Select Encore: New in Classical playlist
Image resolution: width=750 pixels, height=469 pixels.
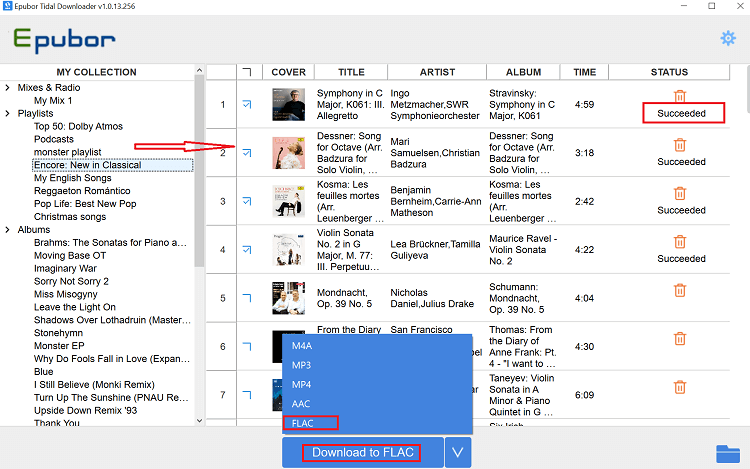[88, 165]
